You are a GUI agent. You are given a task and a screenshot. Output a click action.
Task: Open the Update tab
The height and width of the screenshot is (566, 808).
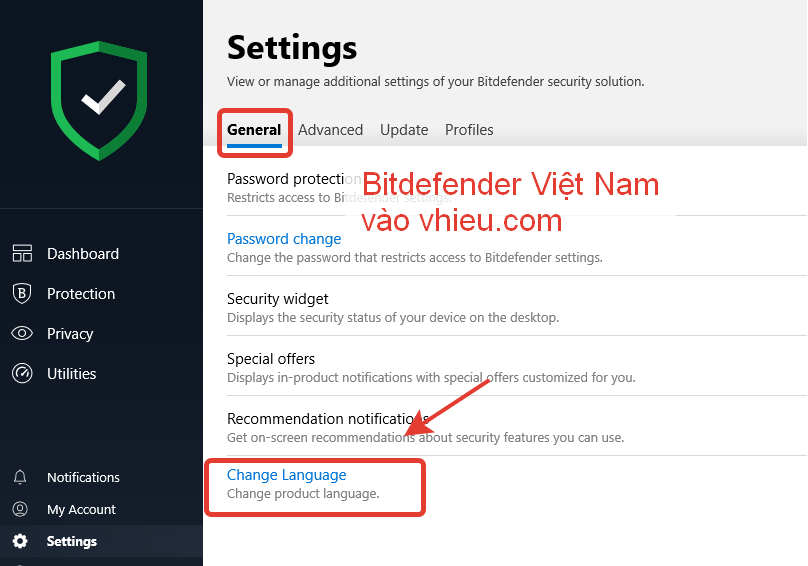tap(404, 130)
